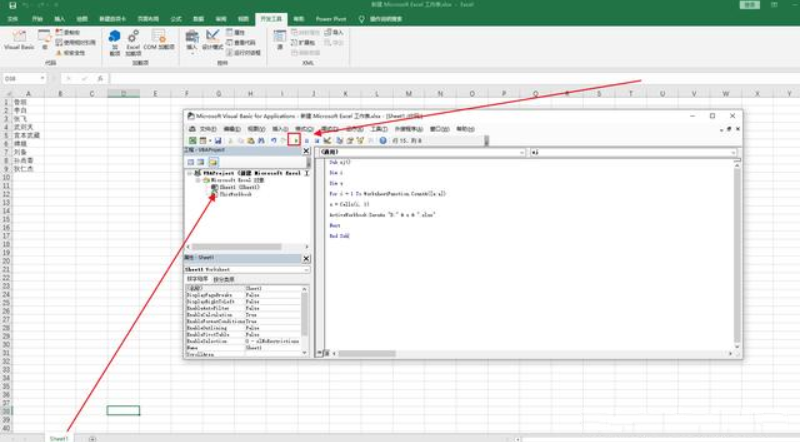Click the VBA Help question mark icon
801x442 pixels.
383,141
